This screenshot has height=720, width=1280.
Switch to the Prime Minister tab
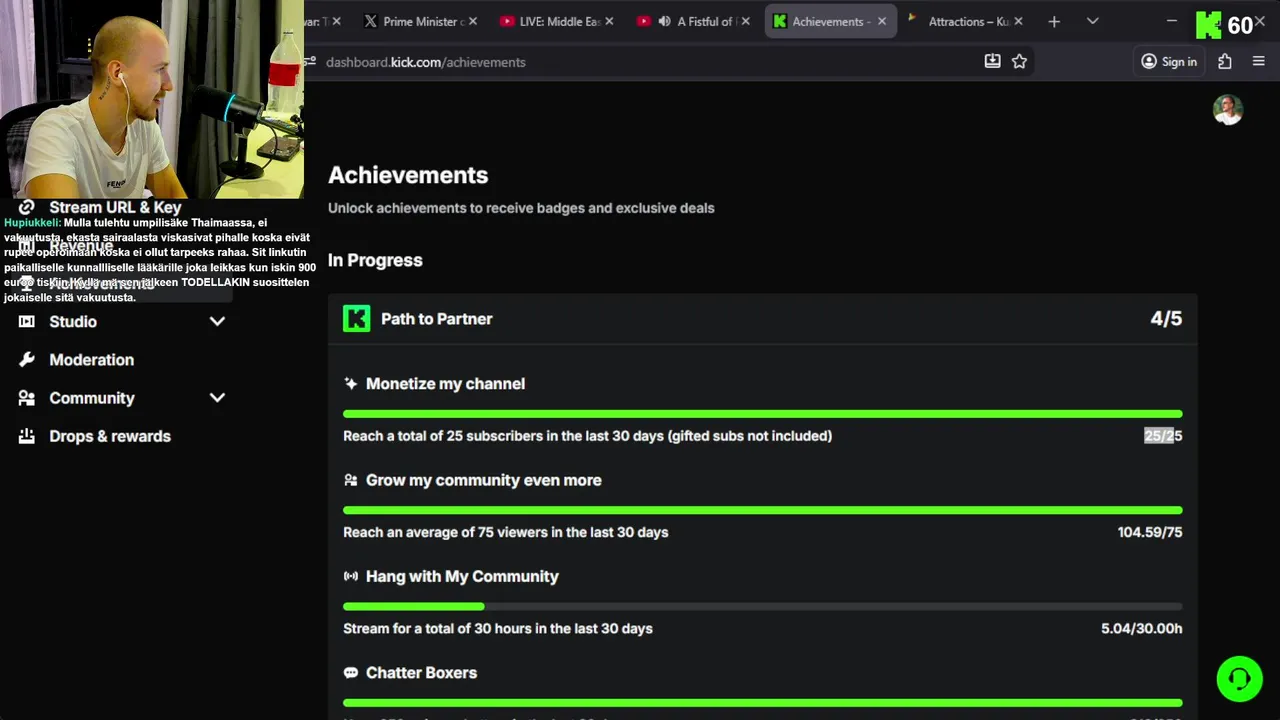420,21
